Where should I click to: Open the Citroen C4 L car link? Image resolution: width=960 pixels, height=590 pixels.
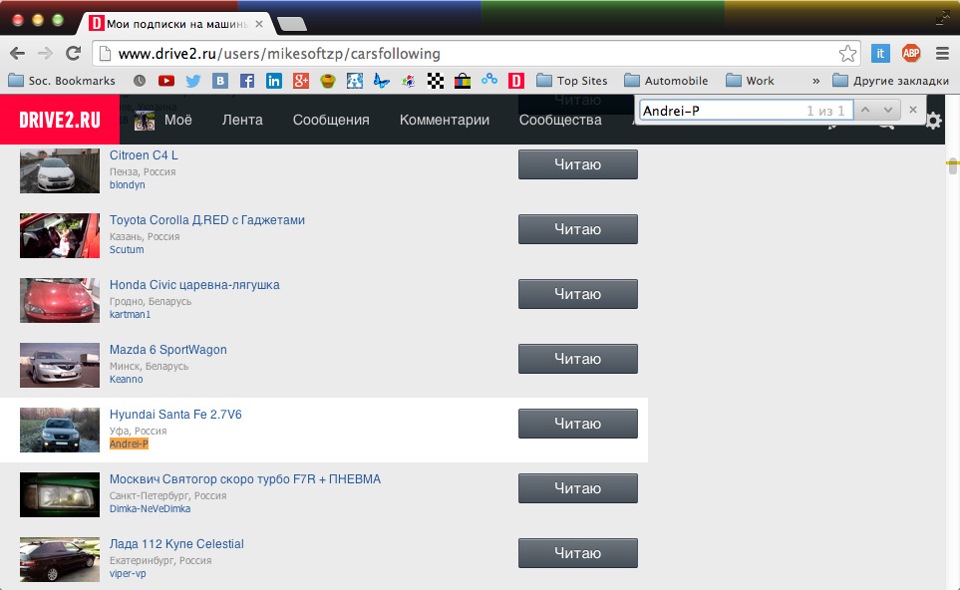(144, 155)
